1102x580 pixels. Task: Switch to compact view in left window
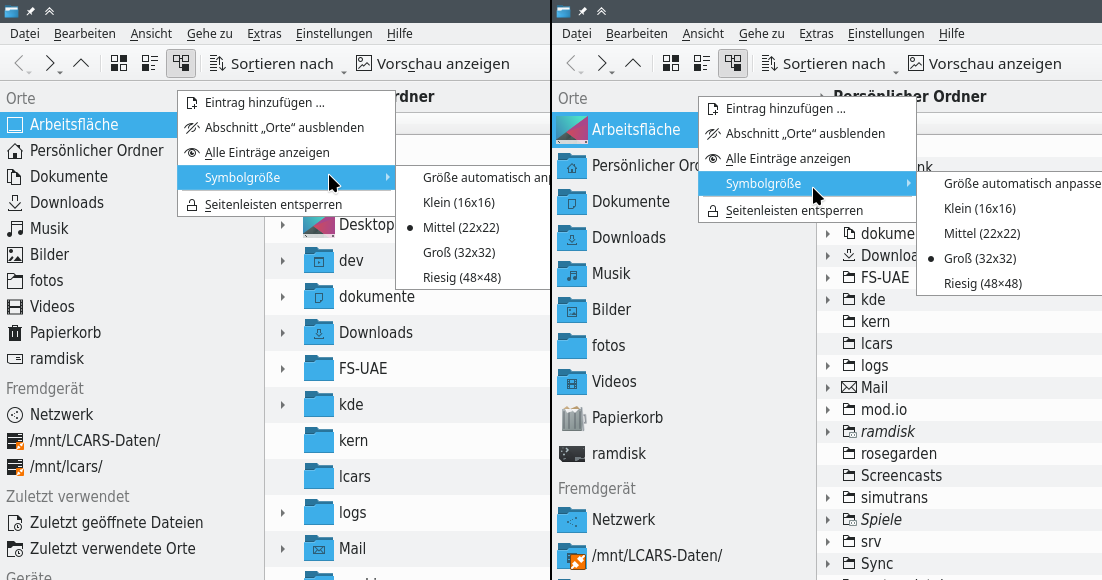pyautogui.click(x=150, y=64)
